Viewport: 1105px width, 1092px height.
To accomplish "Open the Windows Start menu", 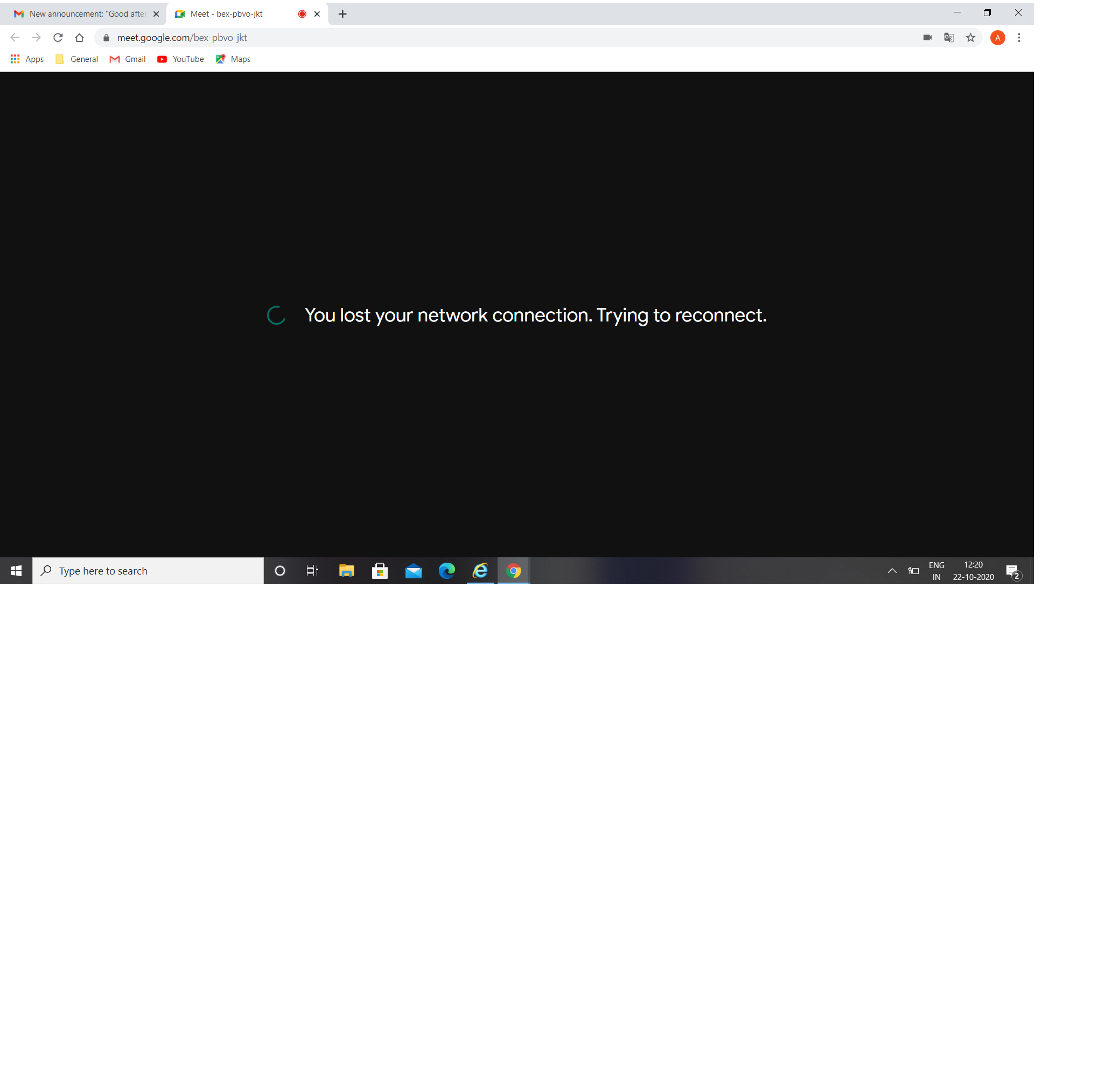I will point(15,570).
